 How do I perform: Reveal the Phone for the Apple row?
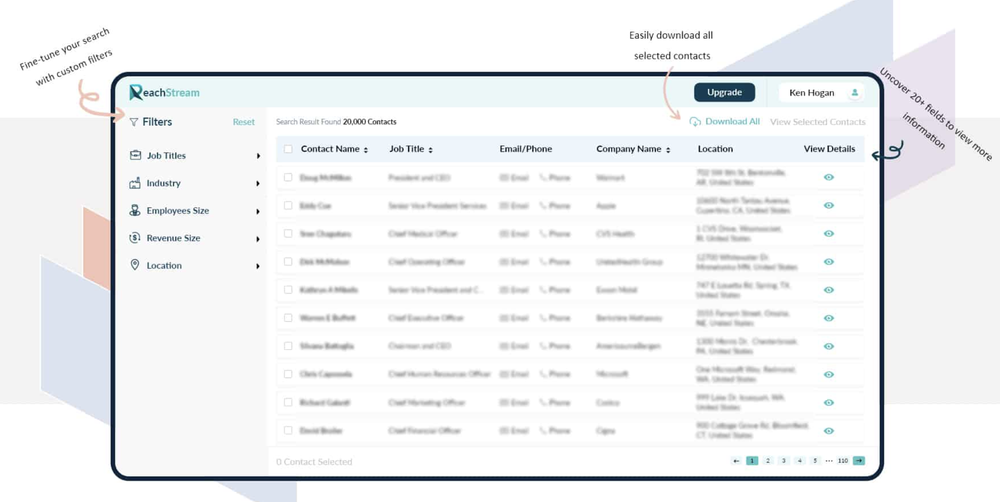554,205
